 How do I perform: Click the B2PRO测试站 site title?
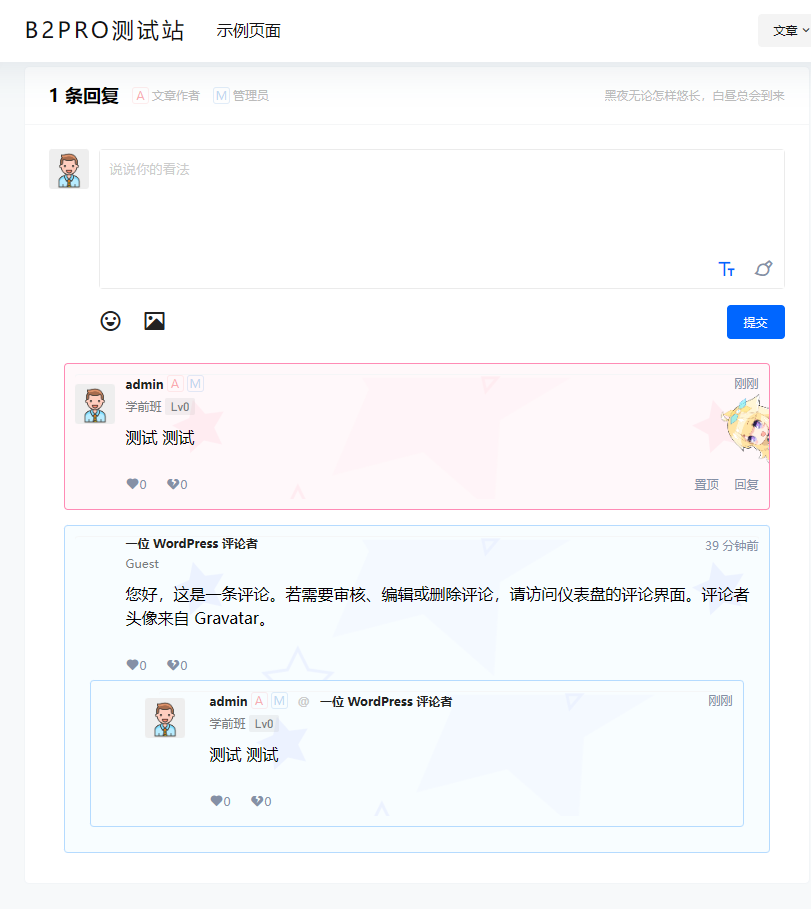point(104,29)
